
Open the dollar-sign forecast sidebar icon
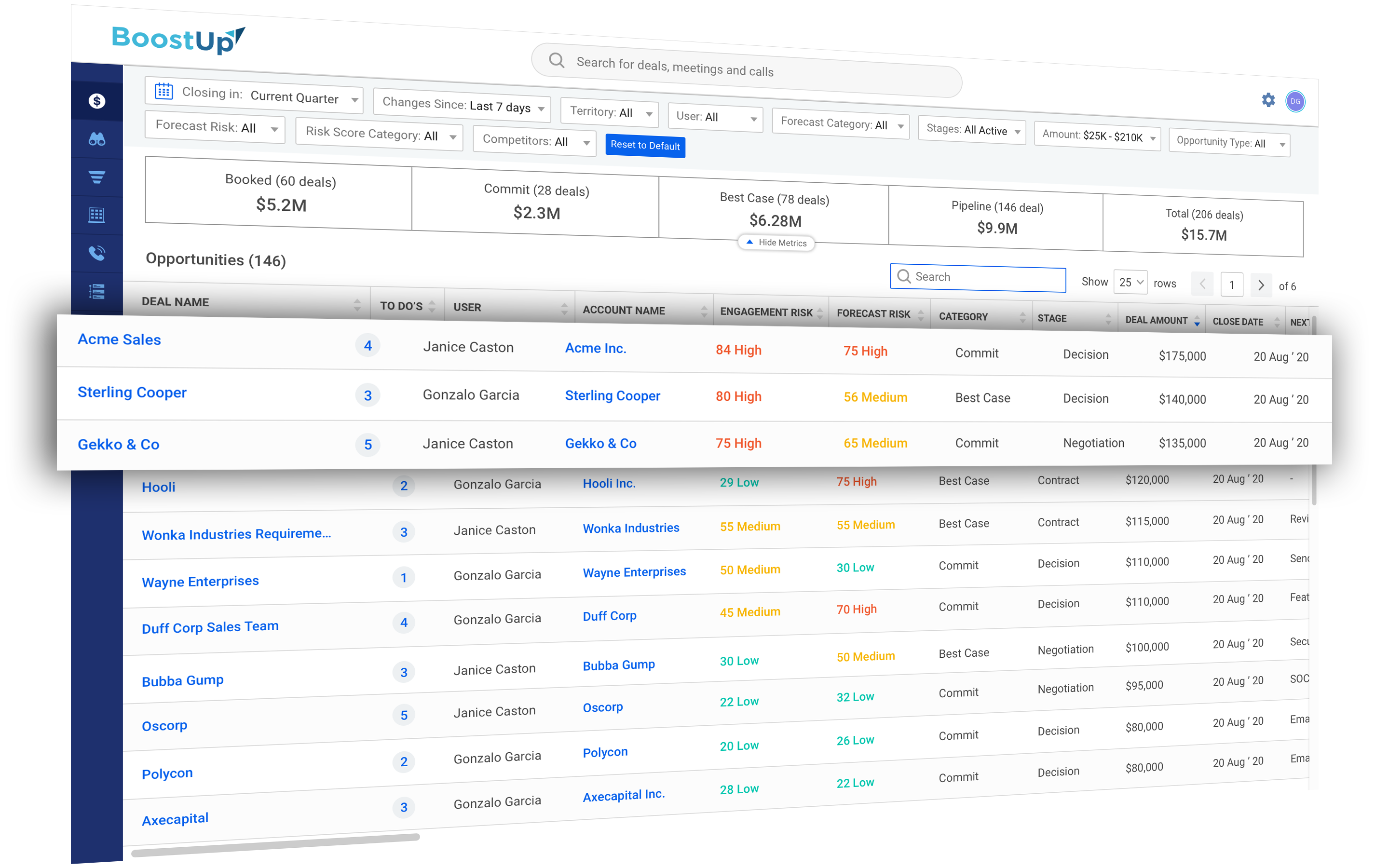click(96, 101)
